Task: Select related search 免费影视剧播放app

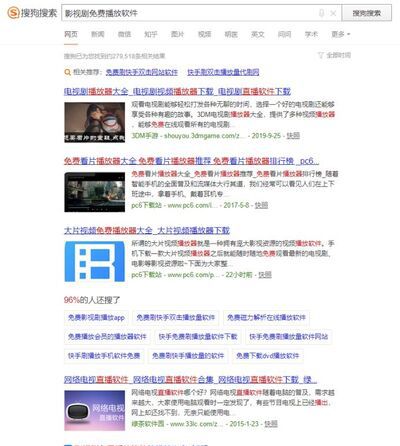Action: click(96, 317)
